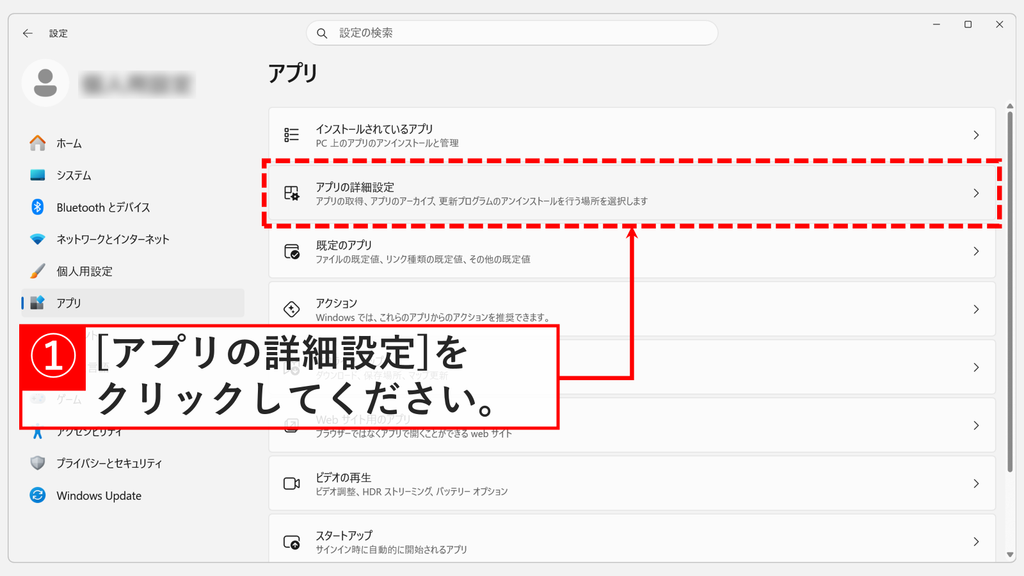Open スタートアップ settings
This screenshot has height=576, width=1024.
click(632, 539)
